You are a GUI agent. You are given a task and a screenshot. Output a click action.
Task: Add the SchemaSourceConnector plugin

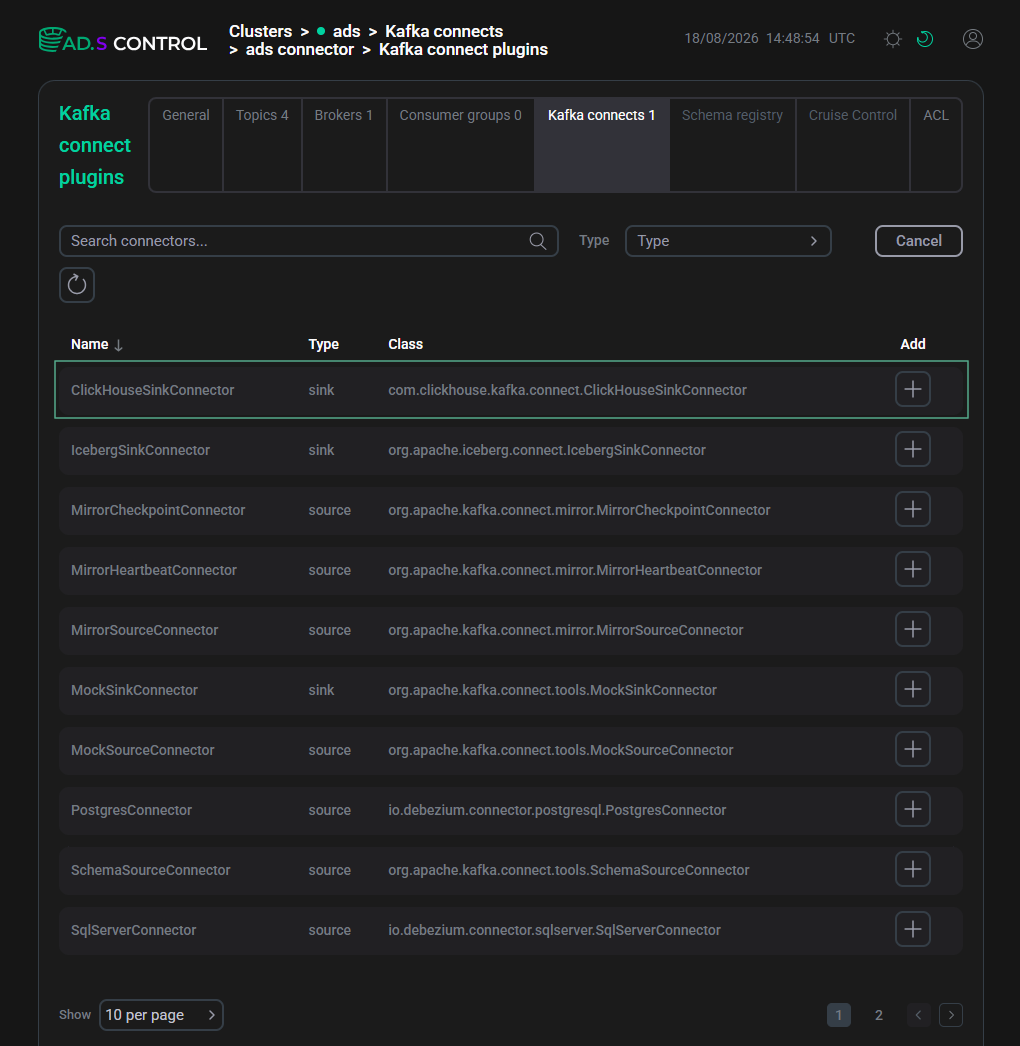[913, 870]
